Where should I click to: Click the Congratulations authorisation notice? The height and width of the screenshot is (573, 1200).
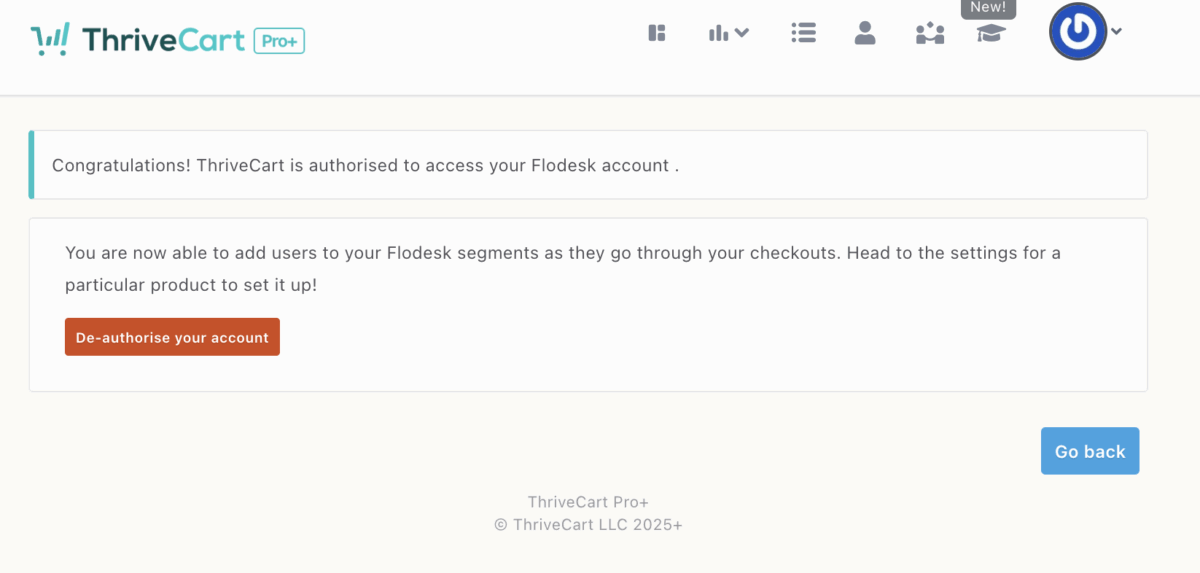365,165
